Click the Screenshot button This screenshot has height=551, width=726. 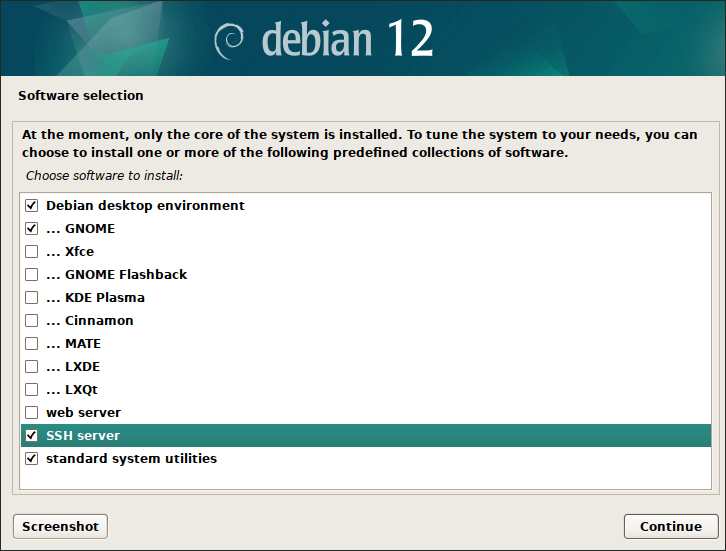click(60, 526)
